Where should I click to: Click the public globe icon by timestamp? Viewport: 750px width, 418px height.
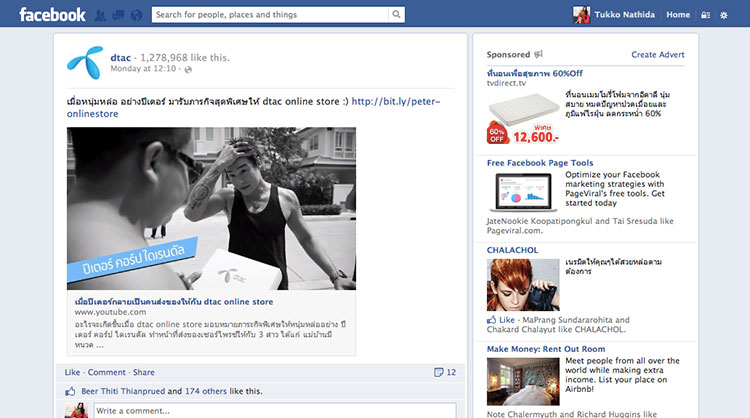[188, 69]
